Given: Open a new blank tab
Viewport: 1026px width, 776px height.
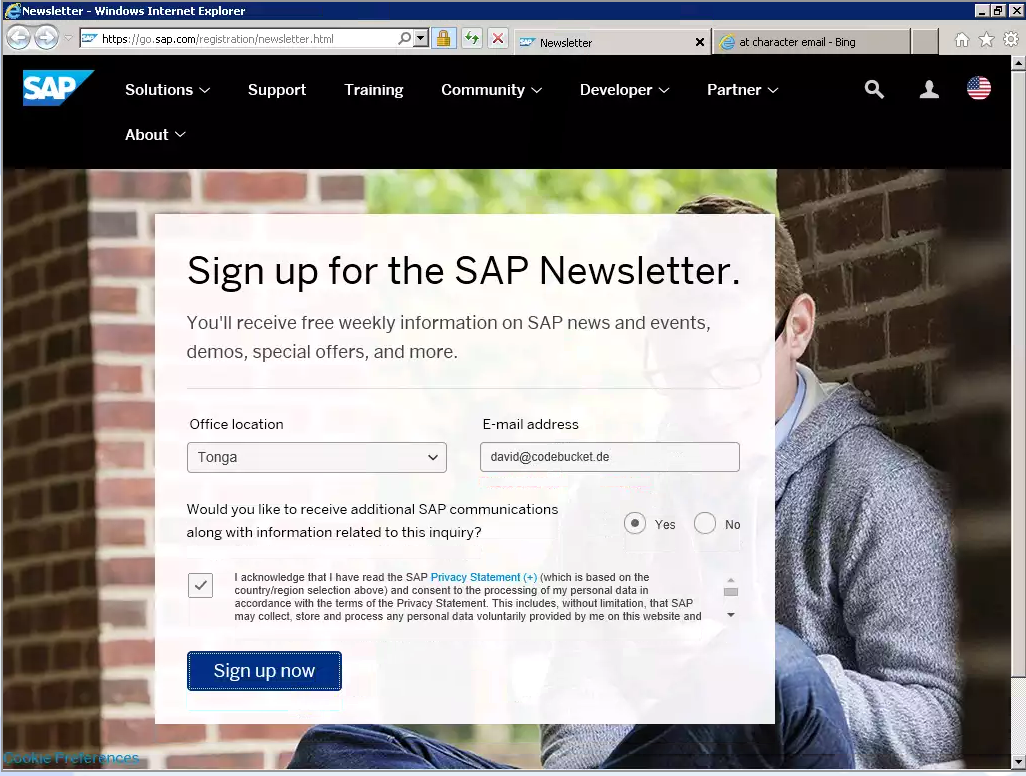Looking at the screenshot, I should tap(925, 42).
